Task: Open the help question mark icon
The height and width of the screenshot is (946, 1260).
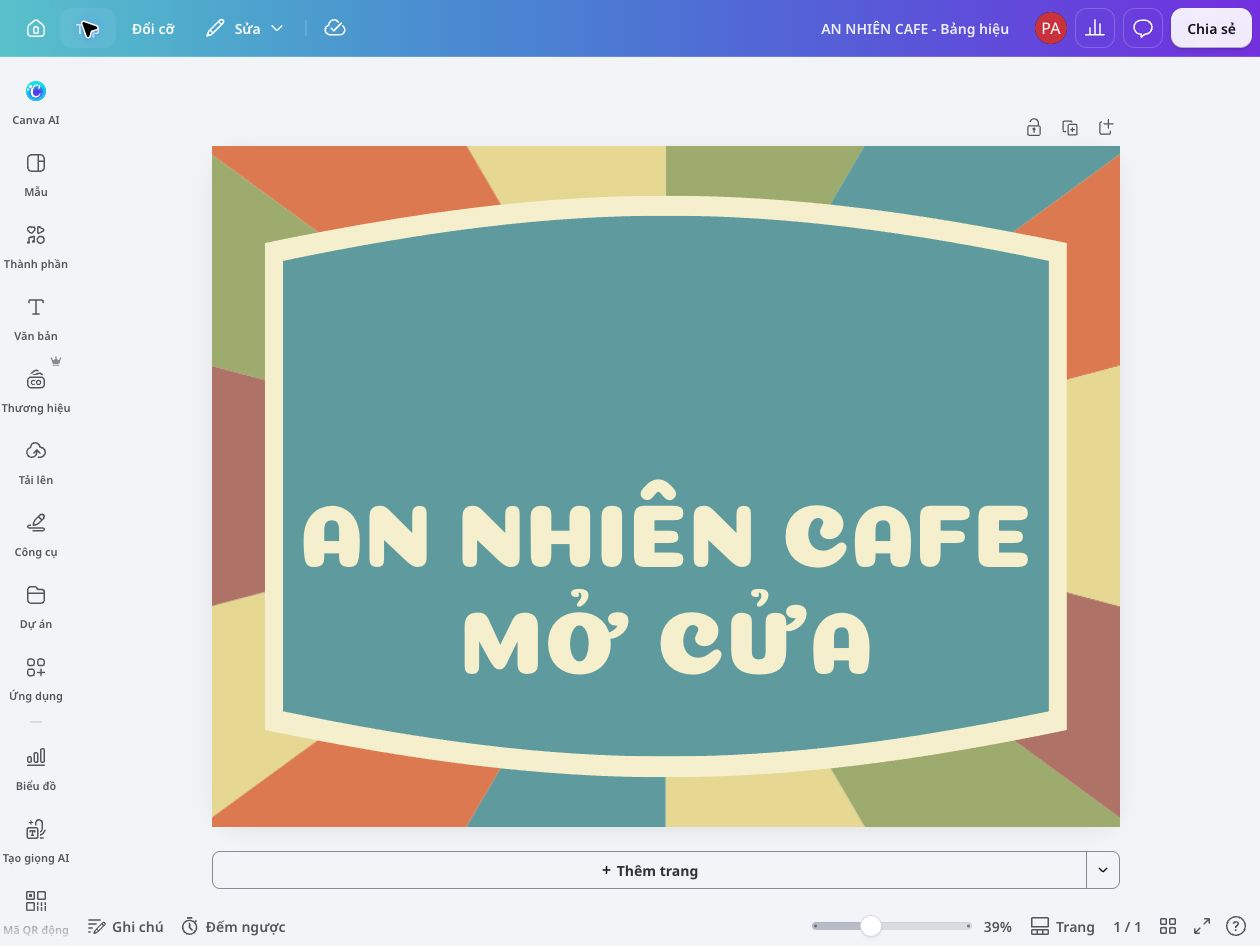Action: click(x=1236, y=926)
